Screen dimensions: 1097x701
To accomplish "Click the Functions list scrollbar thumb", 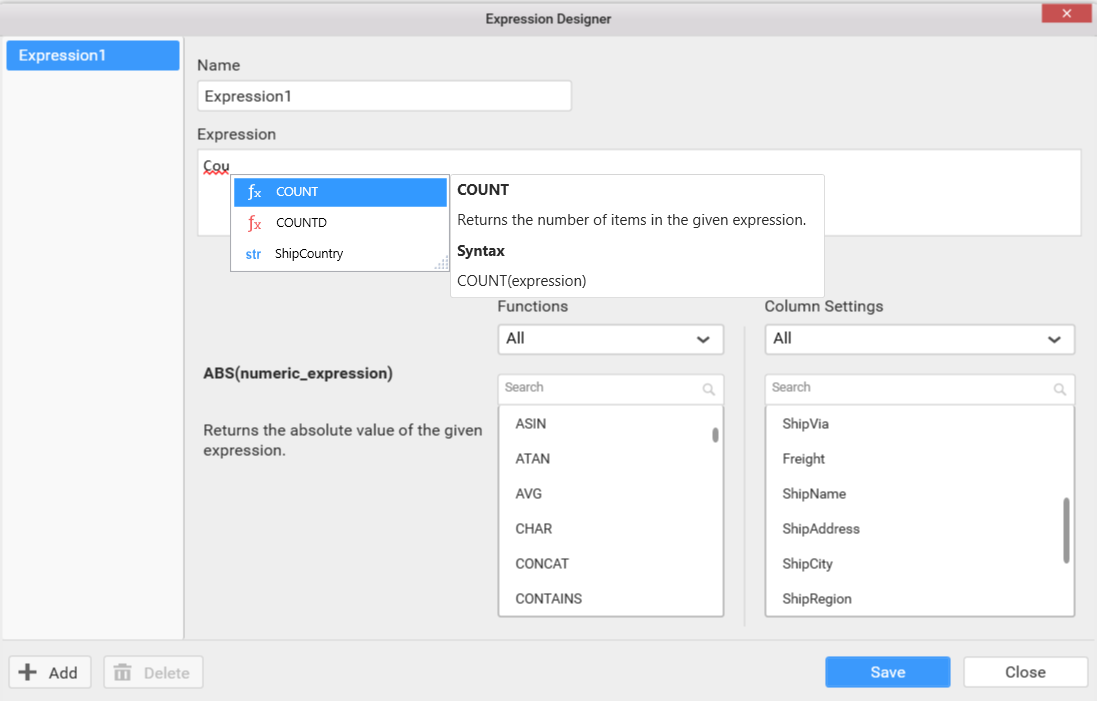I will 715,435.
